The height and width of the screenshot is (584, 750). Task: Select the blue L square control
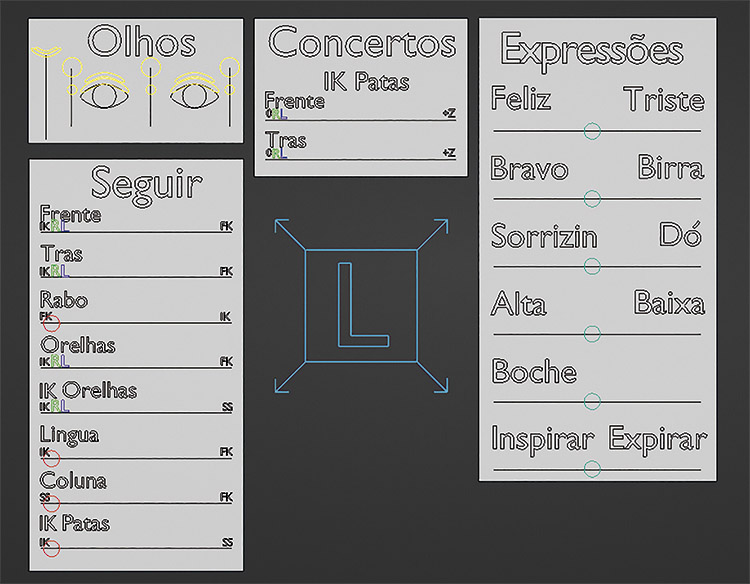360,305
